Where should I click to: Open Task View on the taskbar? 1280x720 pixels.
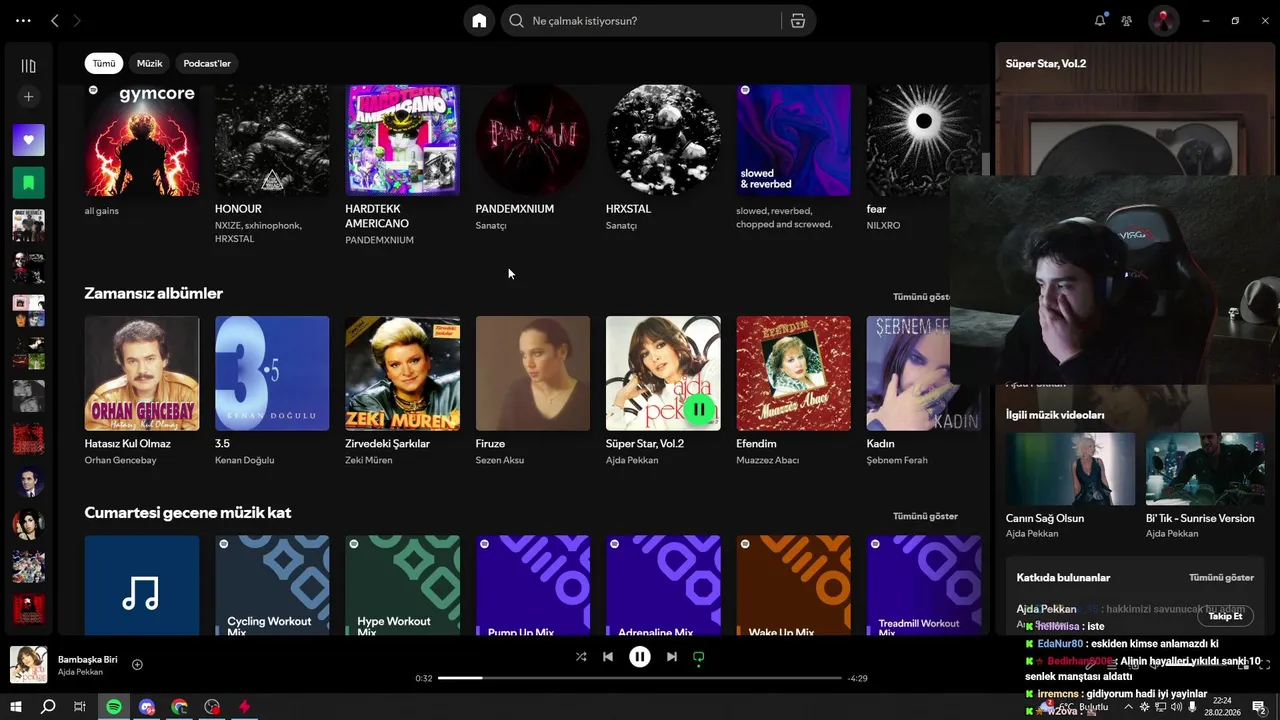coord(80,707)
